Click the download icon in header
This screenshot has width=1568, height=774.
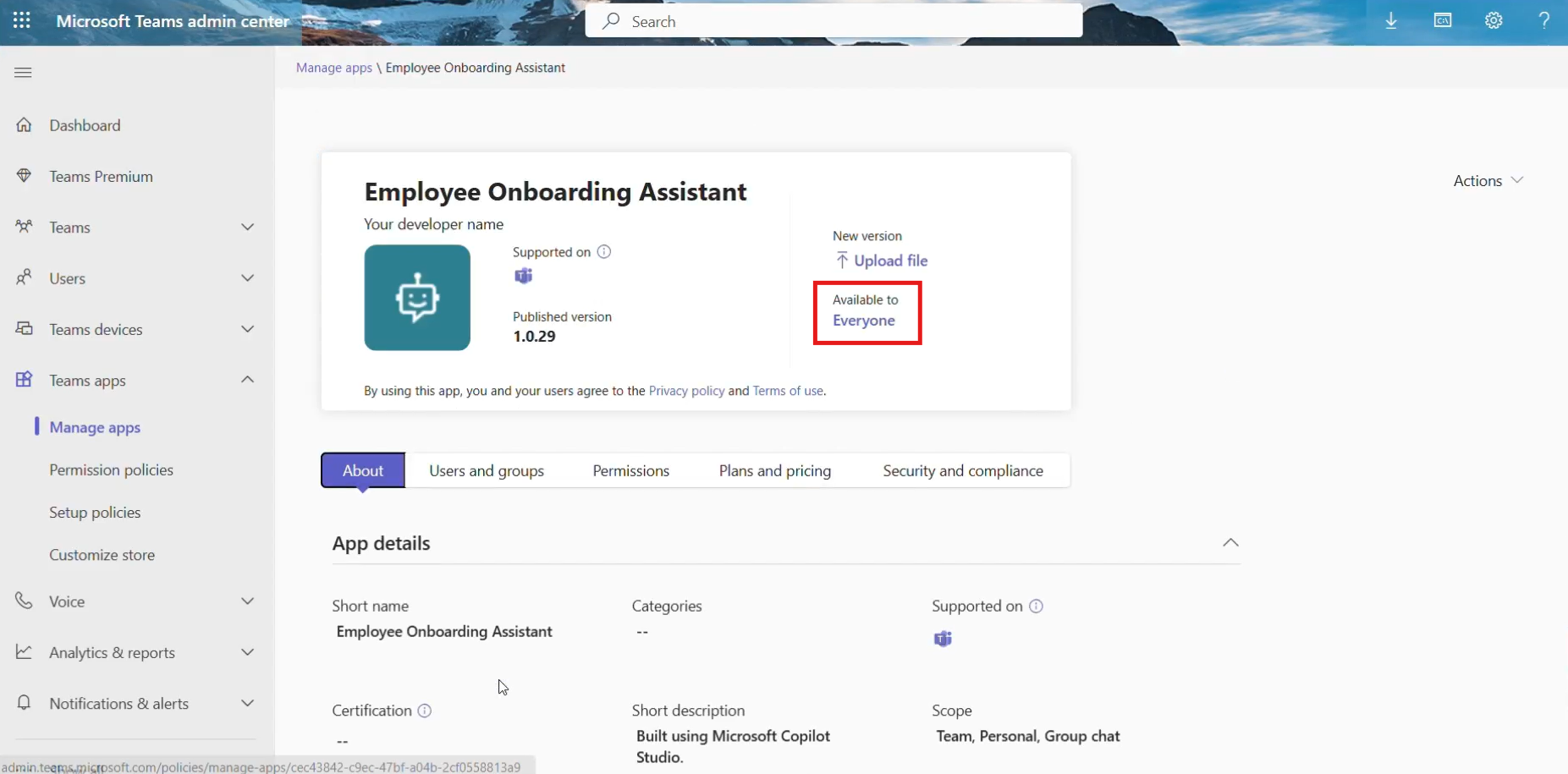pyautogui.click(x=1390, y=21)
